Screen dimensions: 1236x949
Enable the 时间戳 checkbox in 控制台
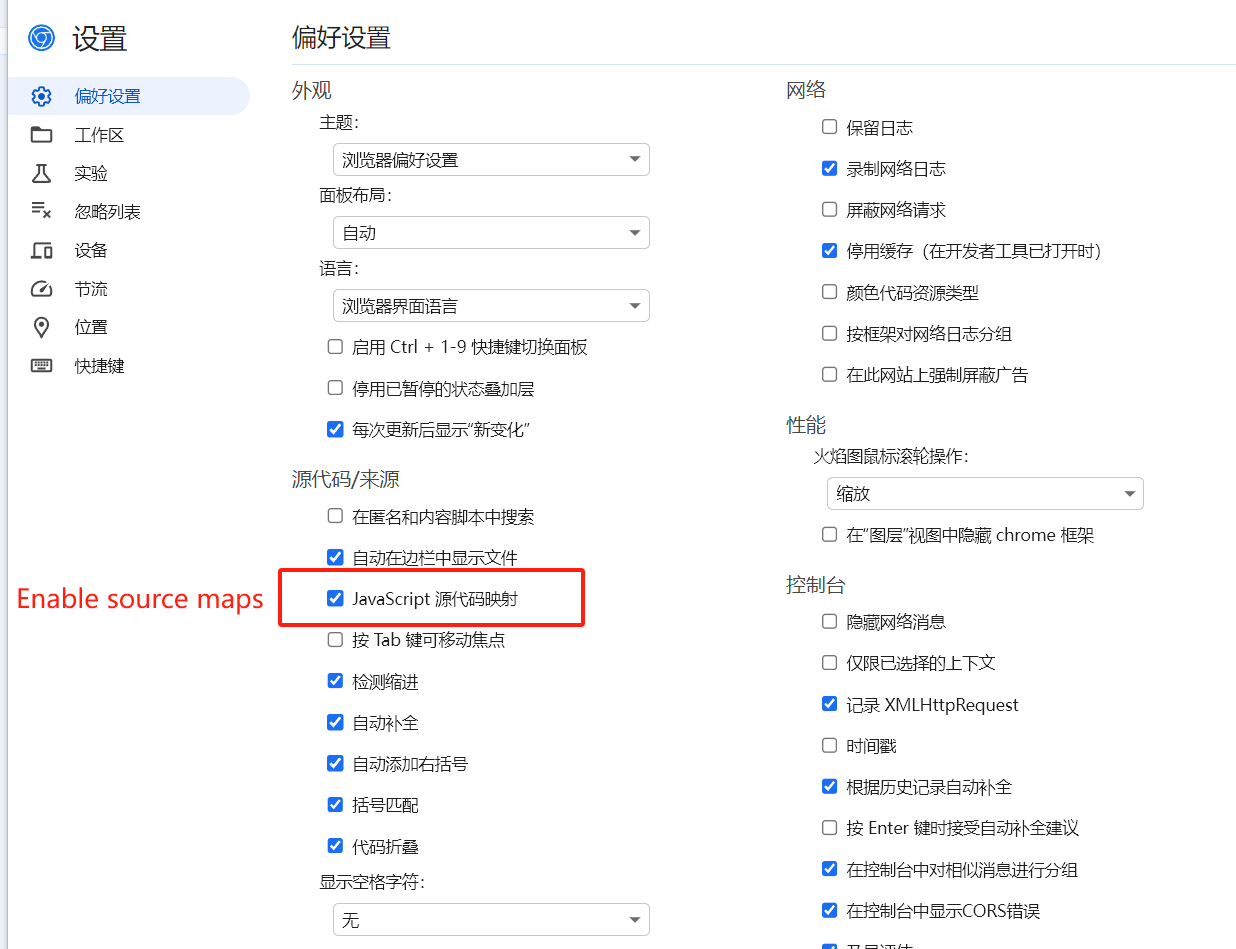pyautogui.click(x=829, y=746)
